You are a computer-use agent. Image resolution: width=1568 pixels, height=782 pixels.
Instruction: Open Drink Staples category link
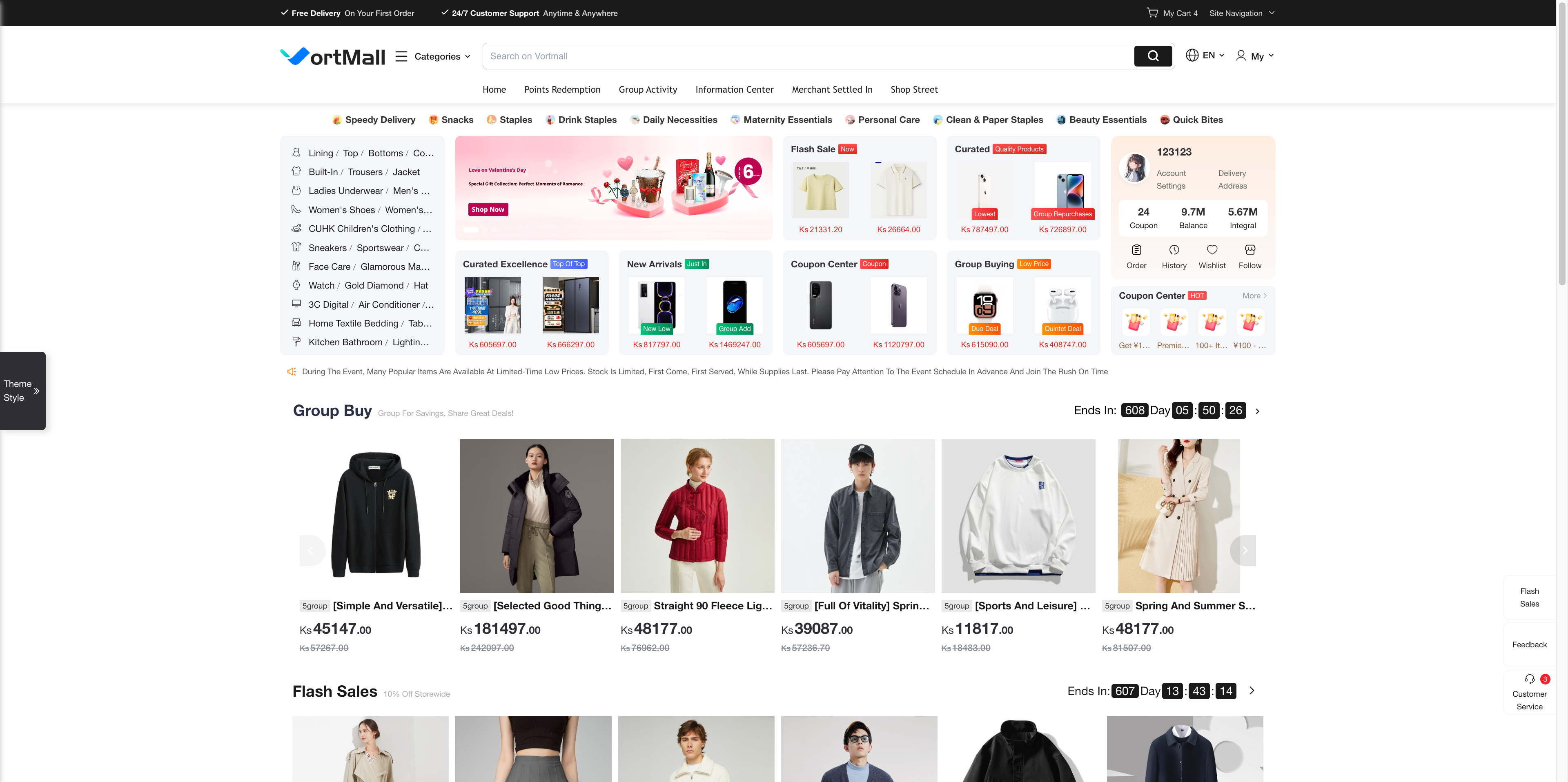587,120
